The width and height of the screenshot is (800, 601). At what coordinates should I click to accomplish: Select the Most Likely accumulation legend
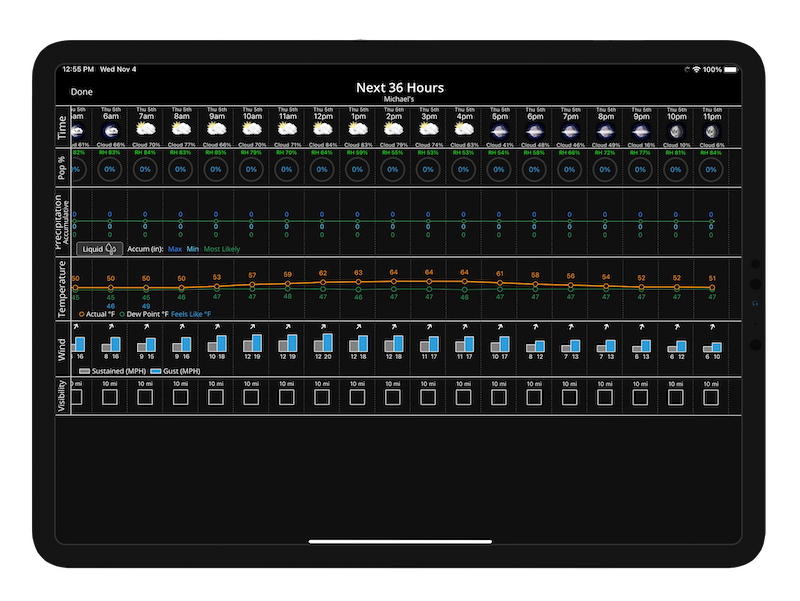coord(221,249)
